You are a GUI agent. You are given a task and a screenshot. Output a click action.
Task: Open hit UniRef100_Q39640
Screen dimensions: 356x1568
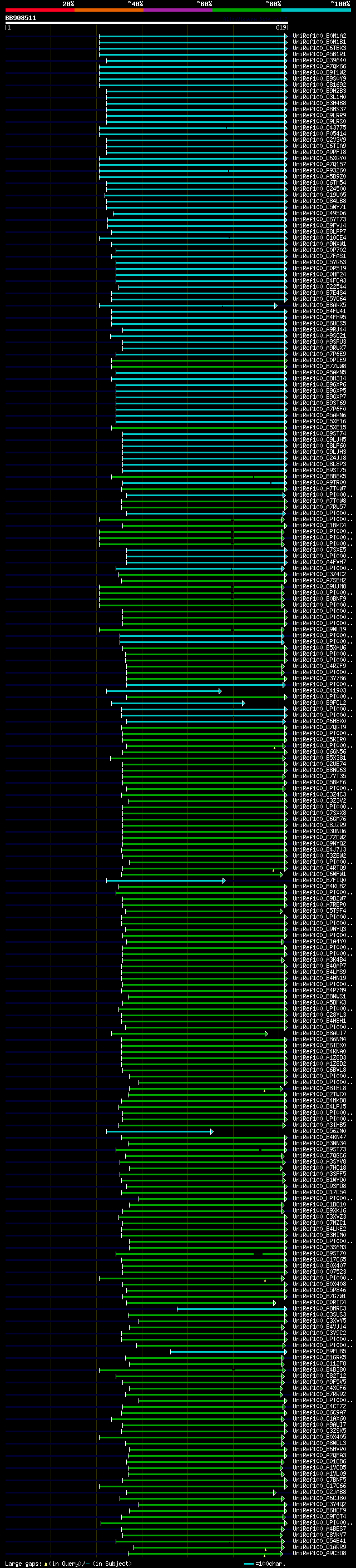pyautogui.click(x=319, y=60)
